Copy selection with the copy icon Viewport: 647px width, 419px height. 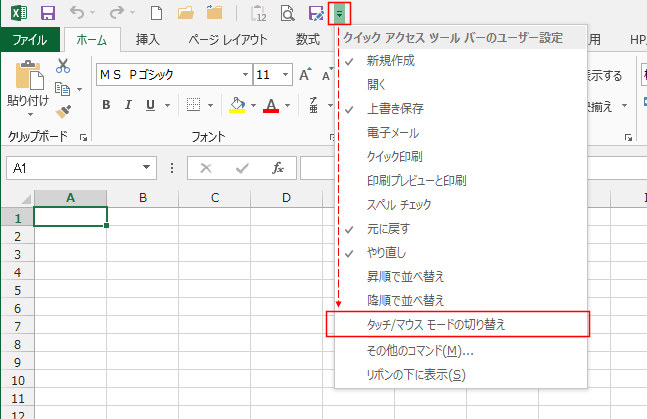coord(62,89)
